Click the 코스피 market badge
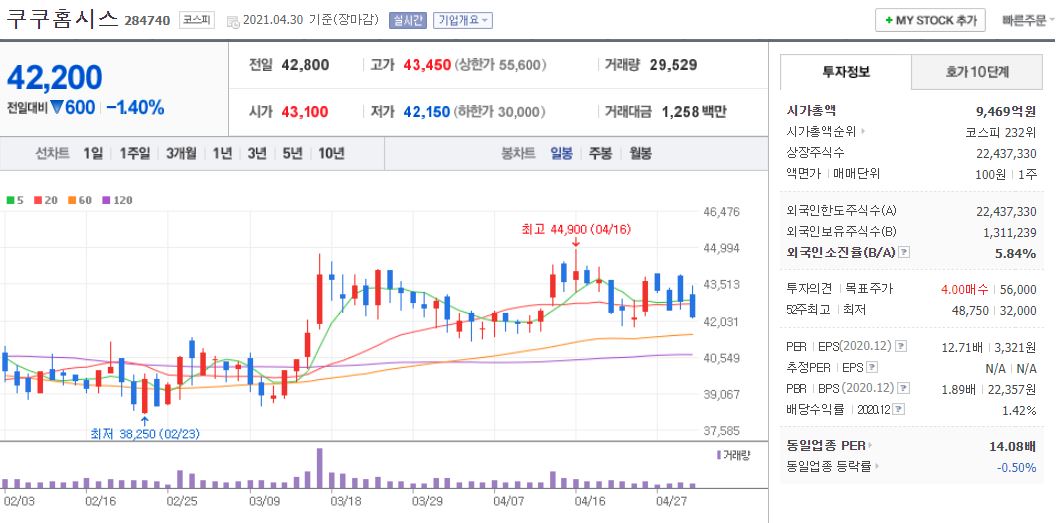 coord(197,20)
